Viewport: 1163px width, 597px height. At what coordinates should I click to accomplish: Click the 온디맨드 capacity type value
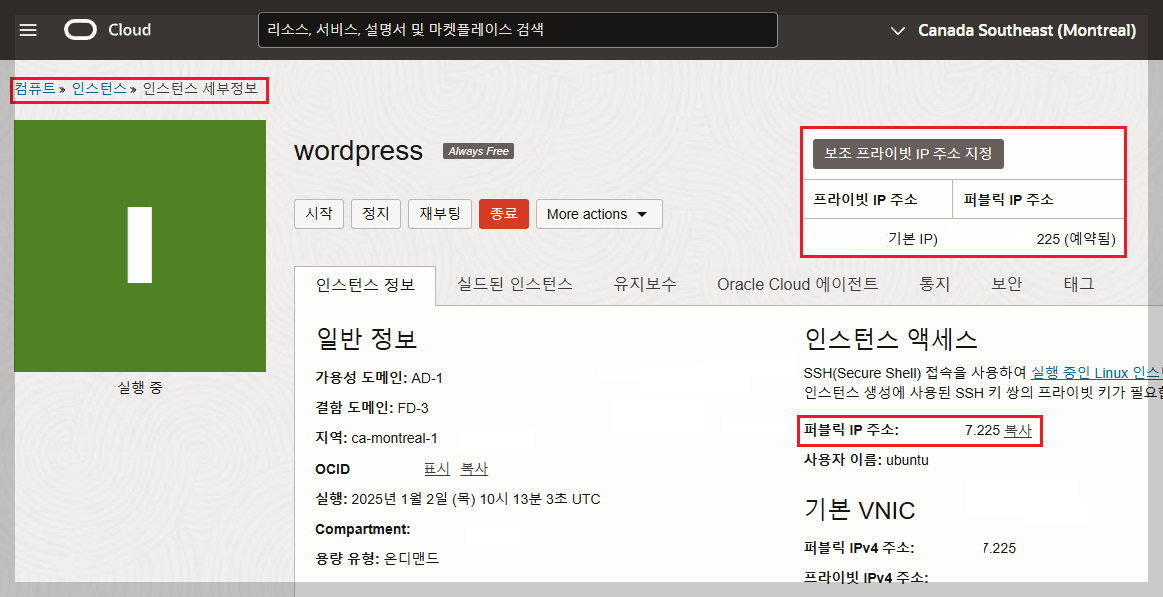click(x=412, y=558)
